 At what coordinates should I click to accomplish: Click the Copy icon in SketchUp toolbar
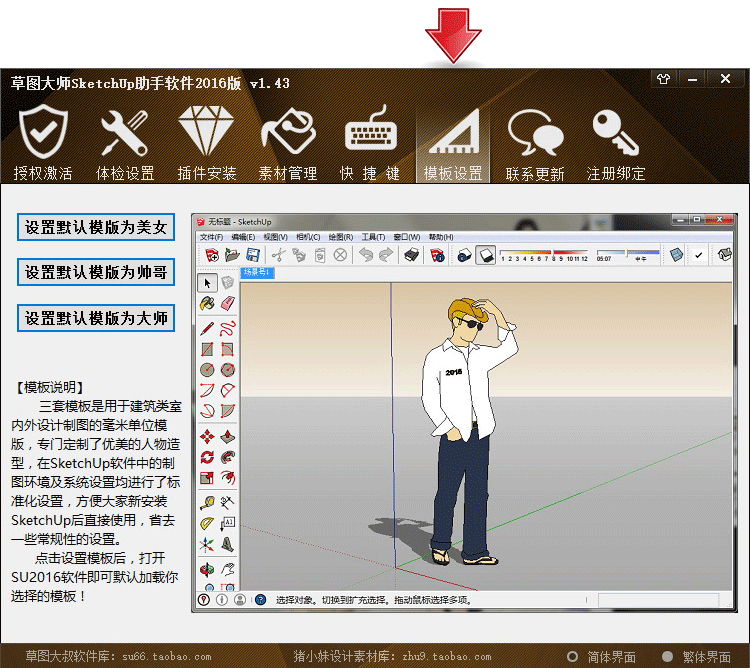point(299,255)
